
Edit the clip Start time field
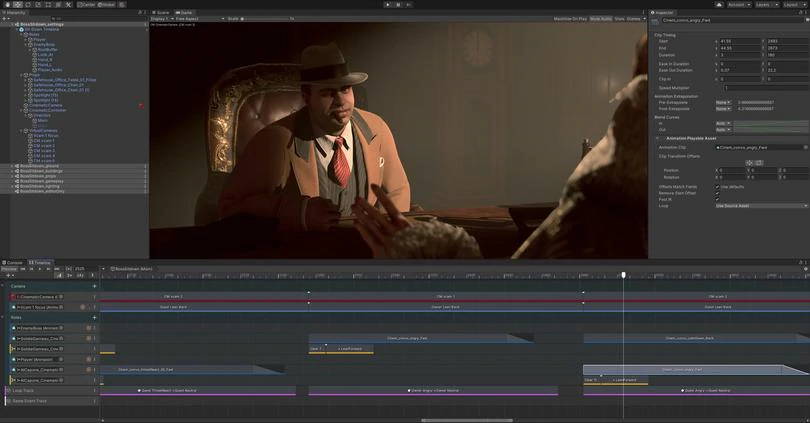pos(740,41)
